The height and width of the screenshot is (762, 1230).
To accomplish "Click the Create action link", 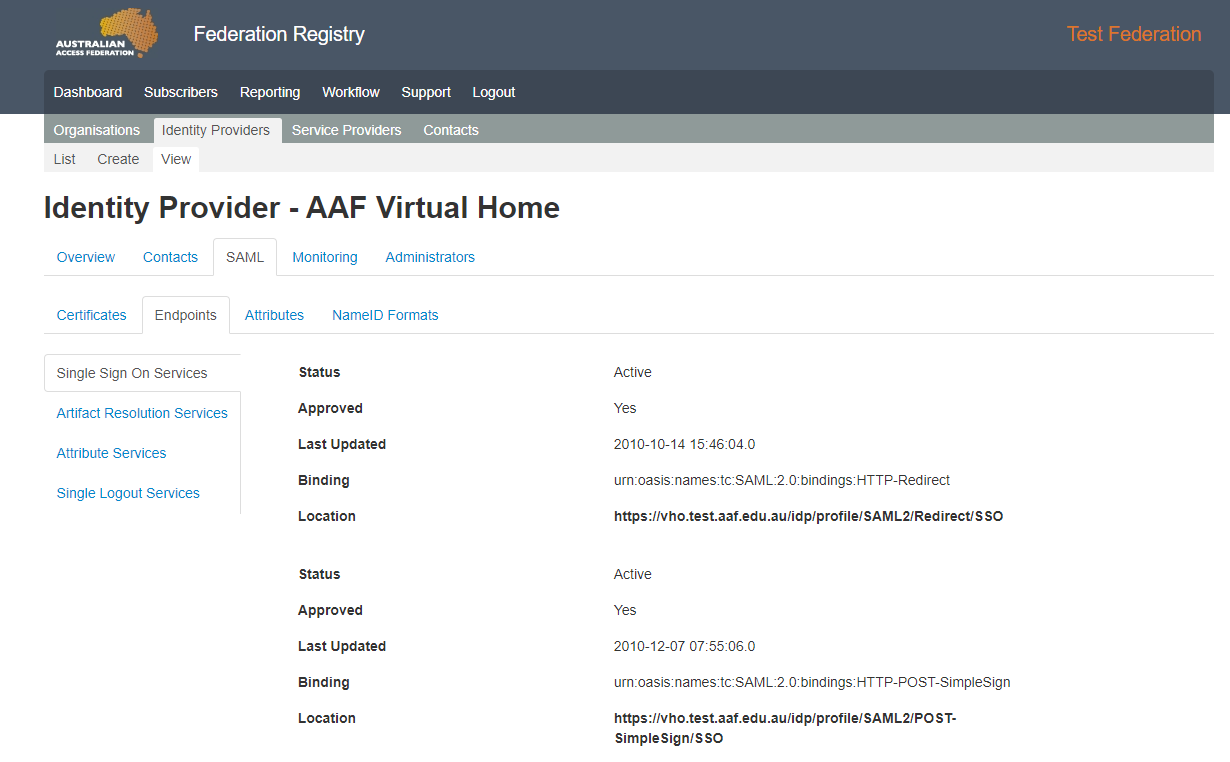I will 118,159.
